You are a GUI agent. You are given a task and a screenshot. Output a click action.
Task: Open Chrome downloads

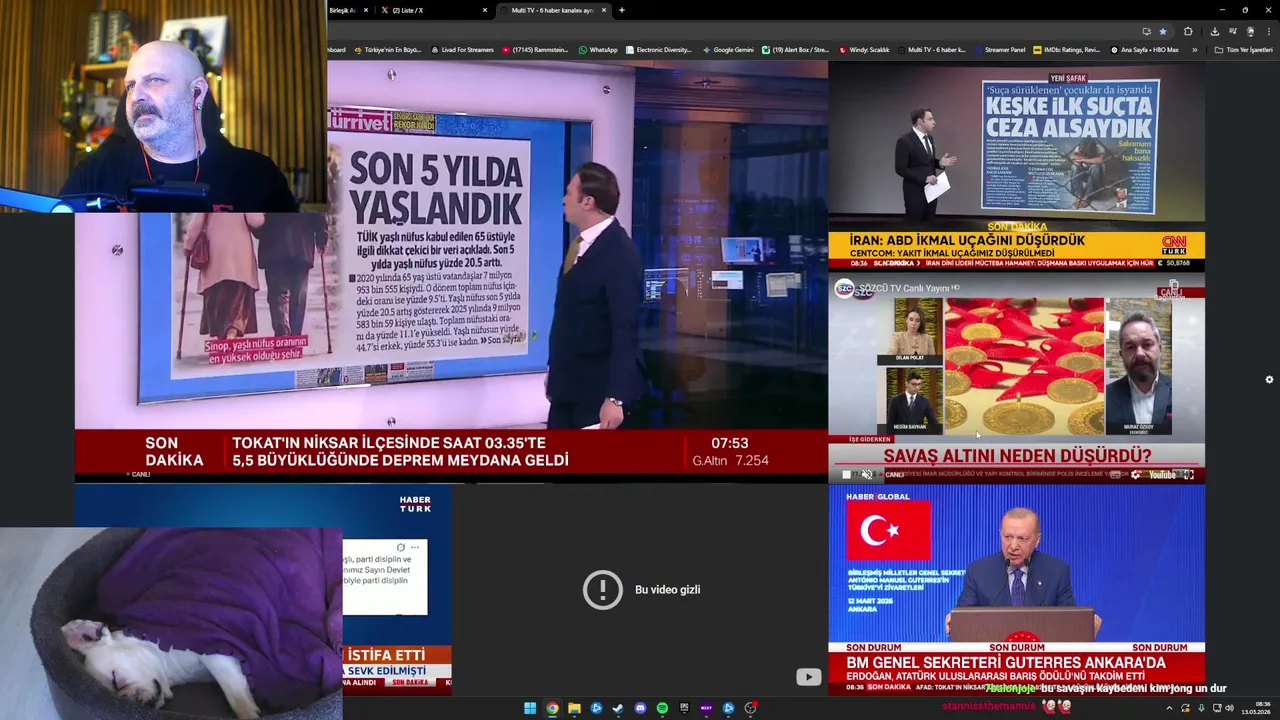(x=1215, y=31)
